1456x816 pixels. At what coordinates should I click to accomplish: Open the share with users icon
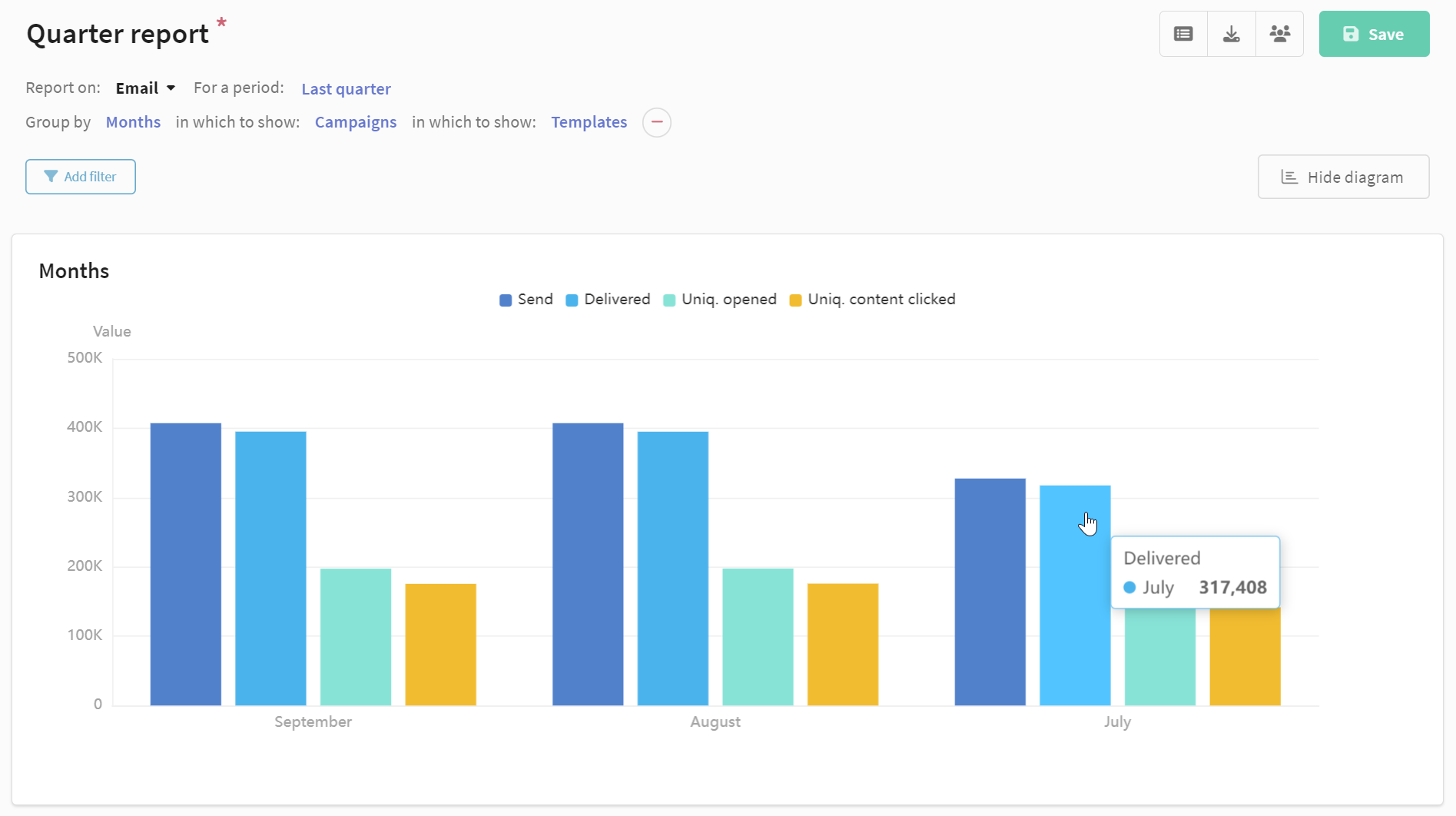tap(1280, 34)
